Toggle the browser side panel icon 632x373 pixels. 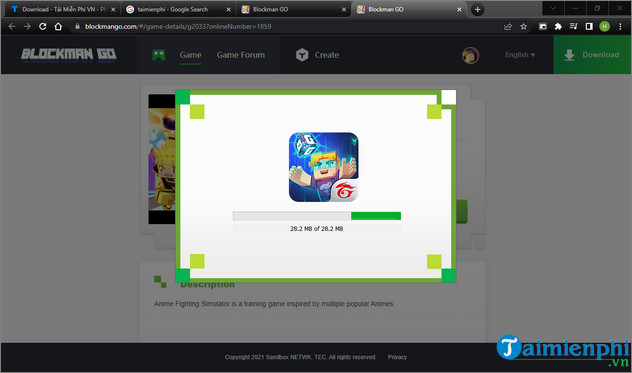pos(589,27)
